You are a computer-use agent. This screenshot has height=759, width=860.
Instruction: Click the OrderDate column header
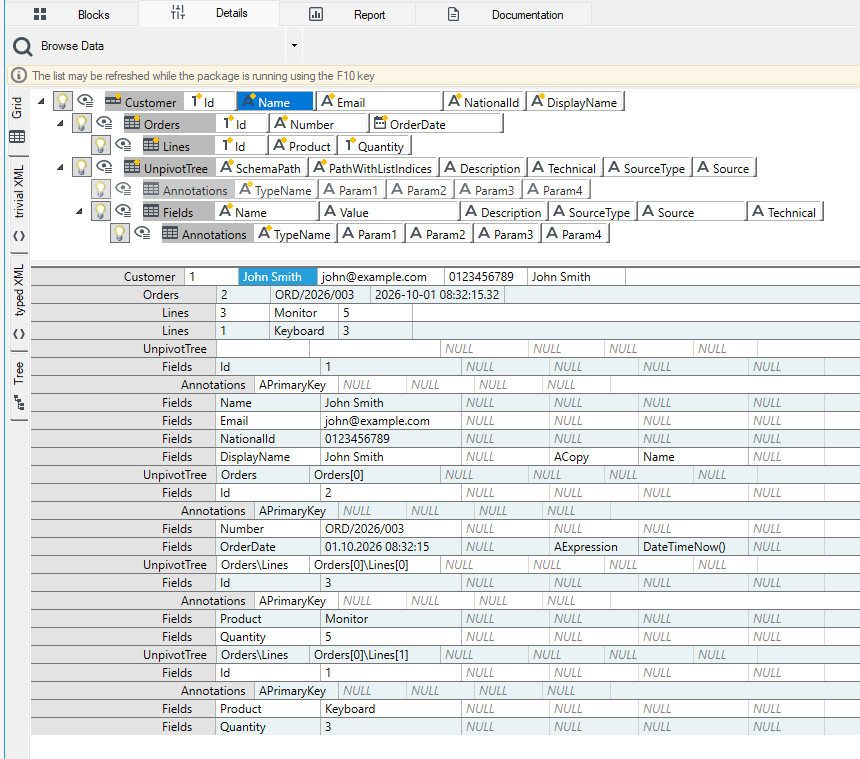(x=436, y=124)
